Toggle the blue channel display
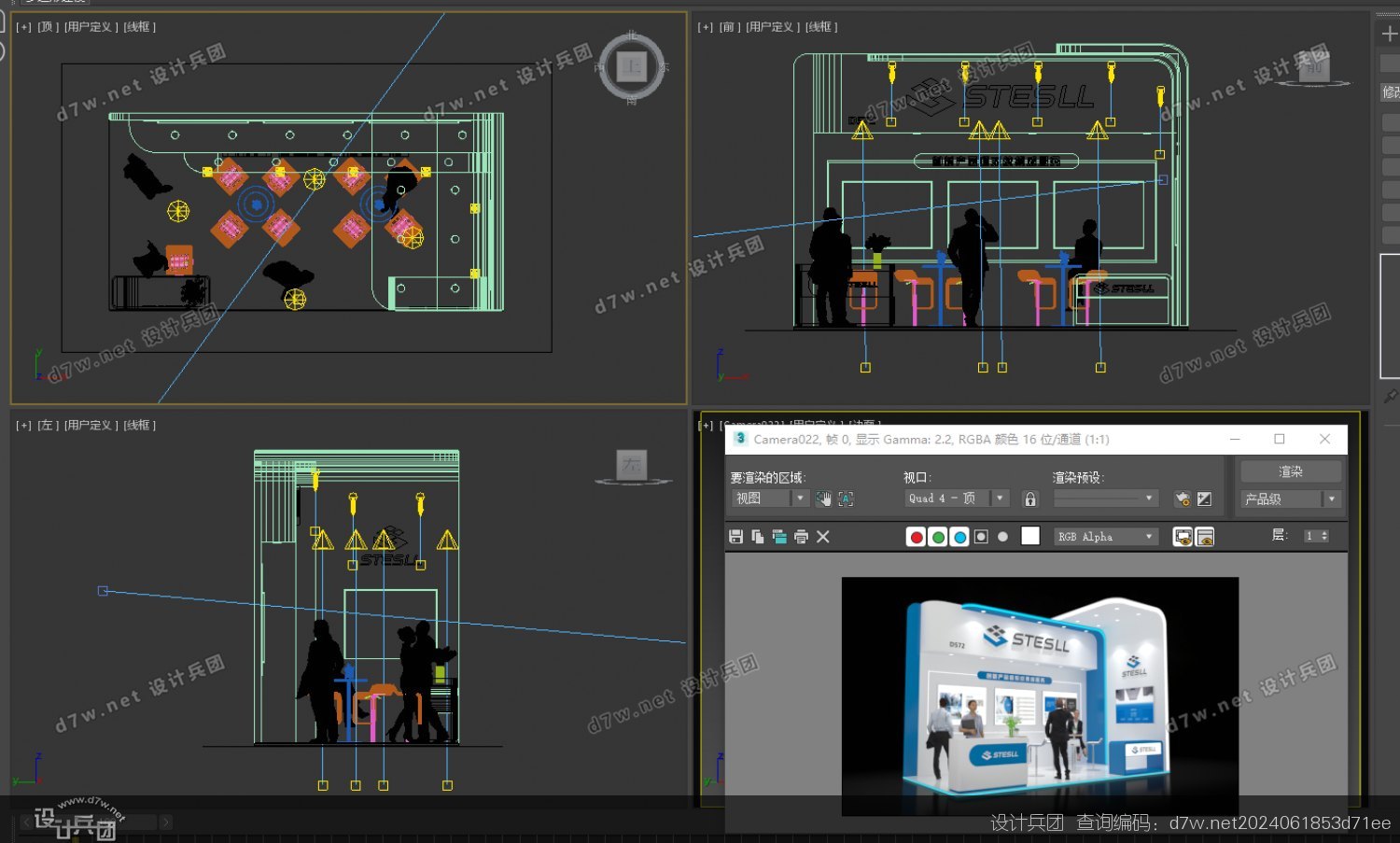The image size is (1400, 843). pos(959,537)
